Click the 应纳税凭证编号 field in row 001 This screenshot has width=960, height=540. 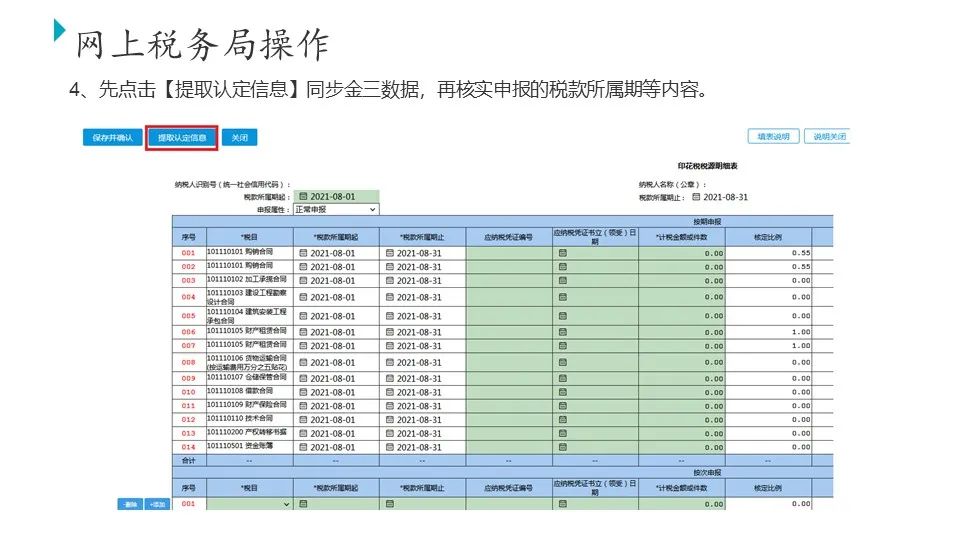[x=509, y=253]
